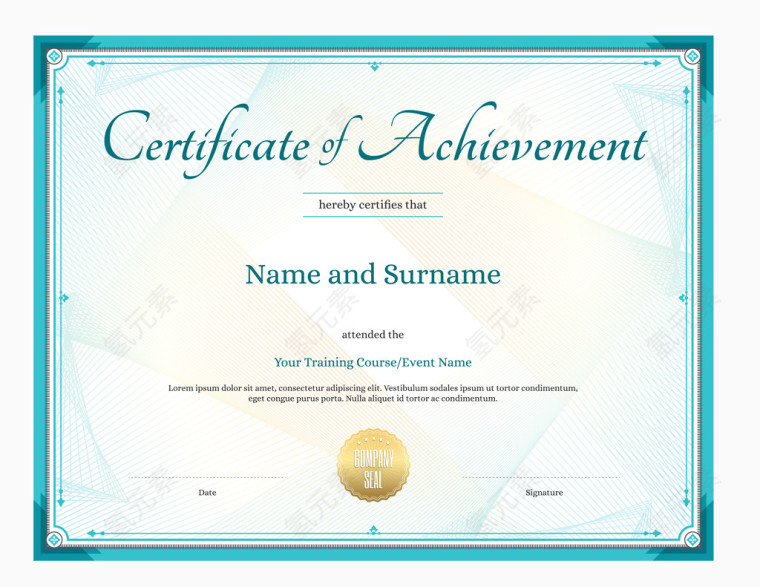This screenshot has height=587, width=760.
Task: Click the right middle border ornament
Action: 683,298
